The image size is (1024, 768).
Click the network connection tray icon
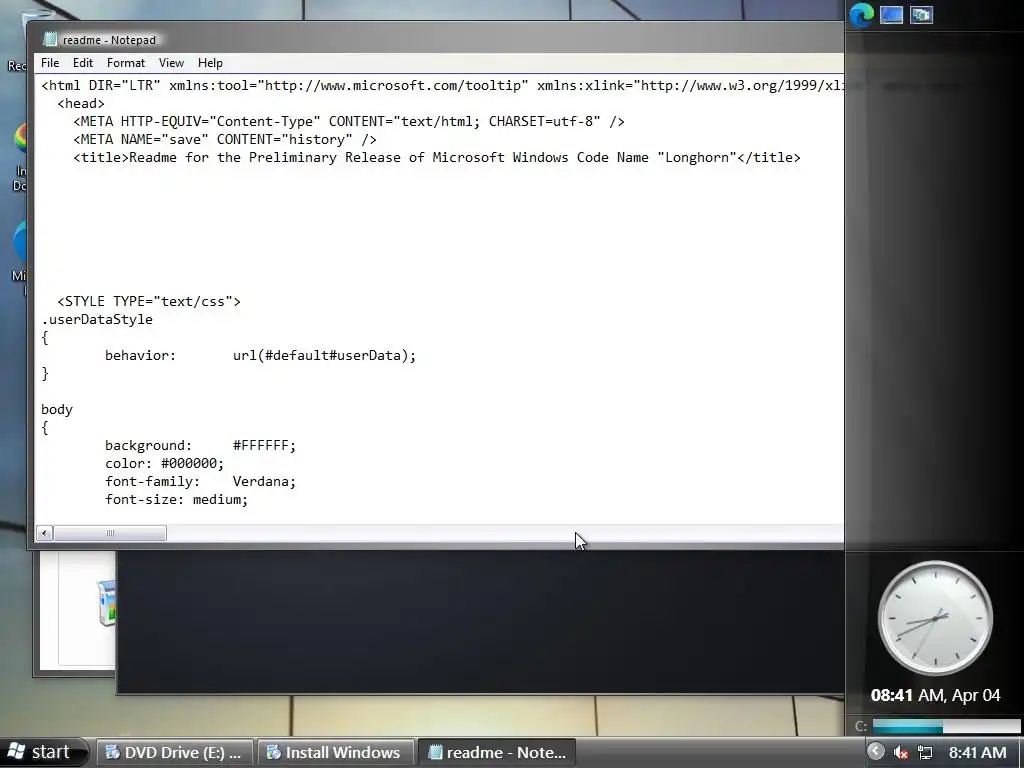[x=925, y=753]
